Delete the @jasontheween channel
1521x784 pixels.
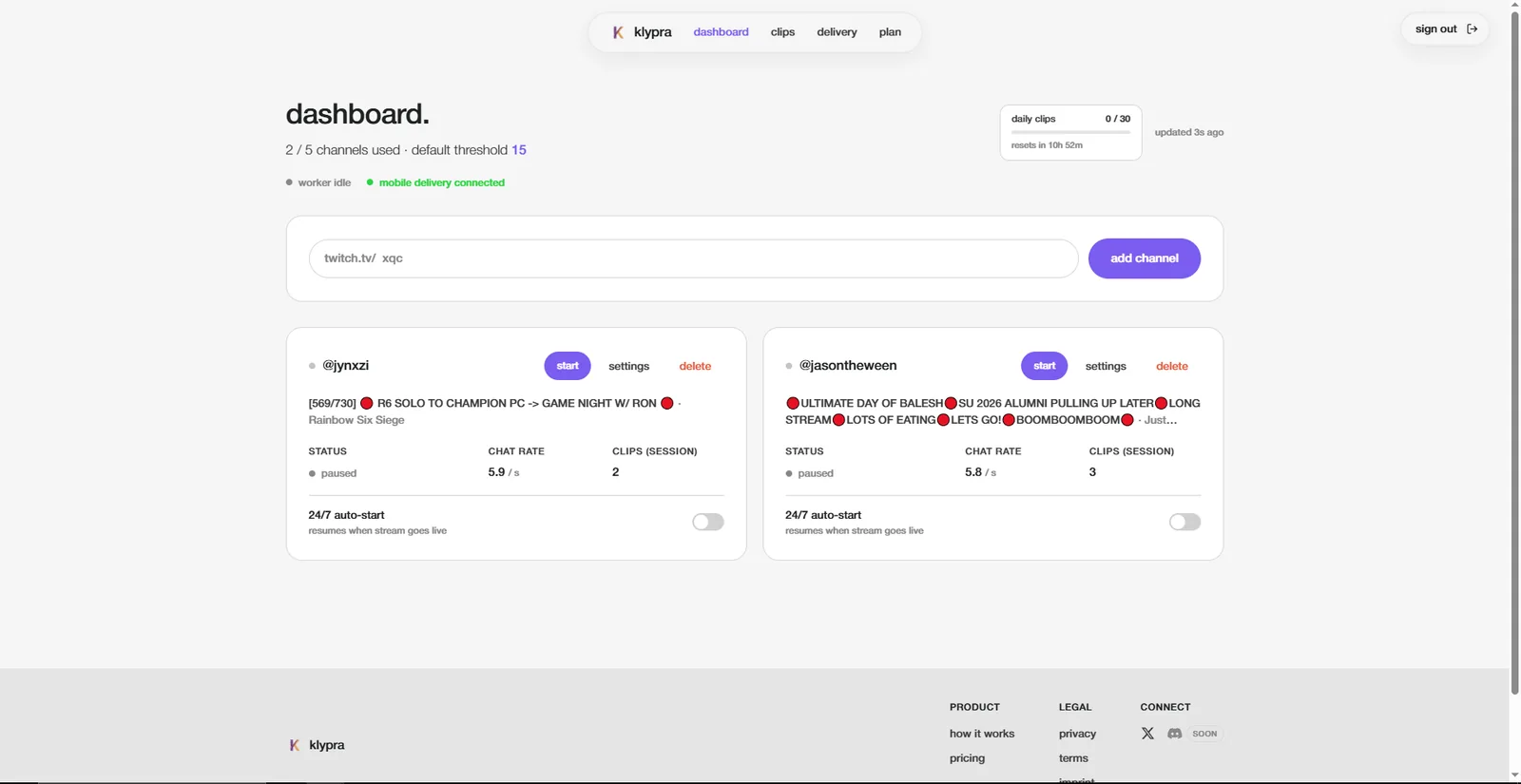click(x=1172, y=366)
